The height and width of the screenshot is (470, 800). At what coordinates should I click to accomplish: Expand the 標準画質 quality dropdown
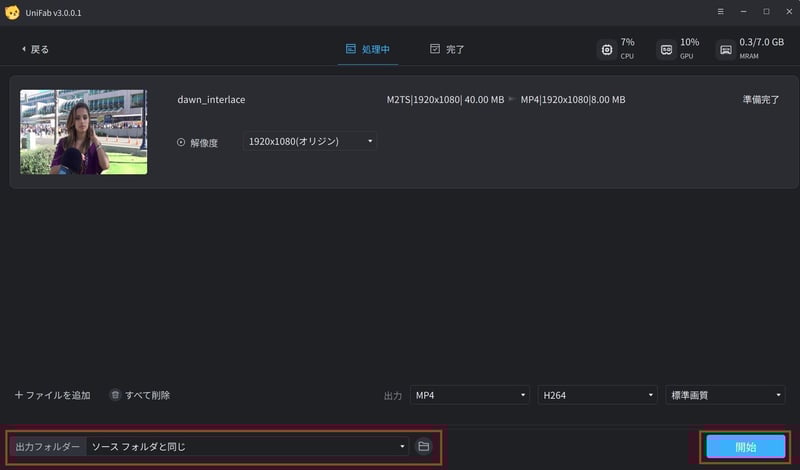point(725,395)
